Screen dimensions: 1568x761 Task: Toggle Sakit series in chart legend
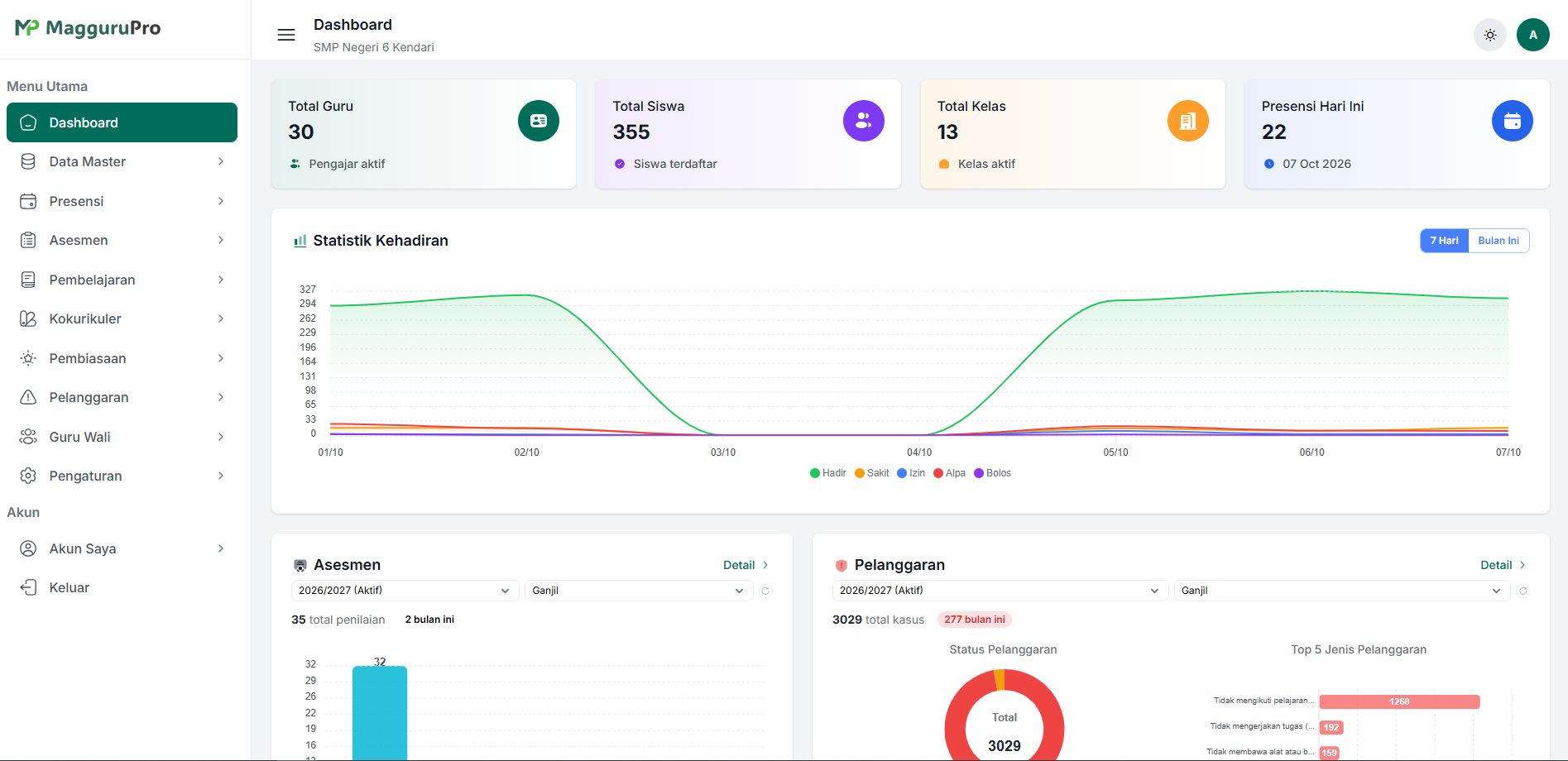[x=872, y=473]
